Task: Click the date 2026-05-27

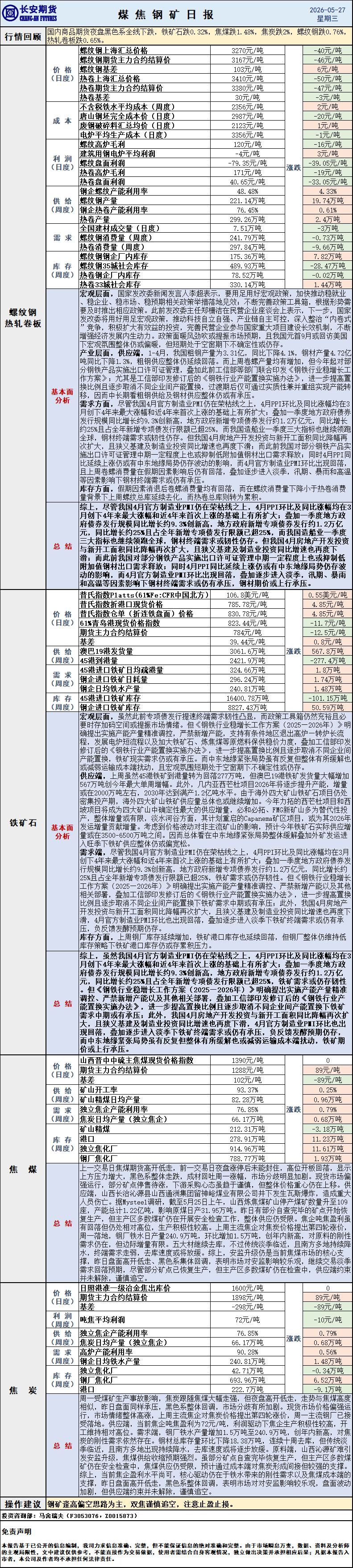Action: (x=328, y=10)
